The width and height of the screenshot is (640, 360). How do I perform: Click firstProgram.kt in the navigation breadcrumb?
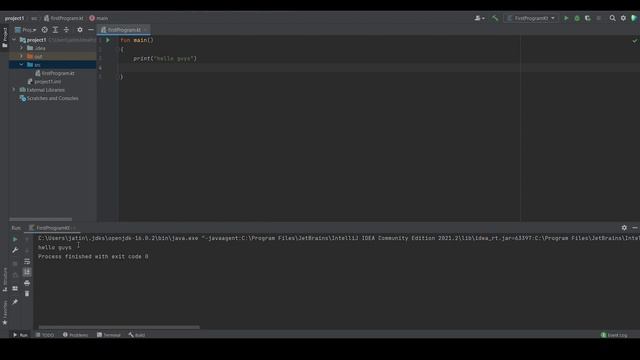coord(64,18)
